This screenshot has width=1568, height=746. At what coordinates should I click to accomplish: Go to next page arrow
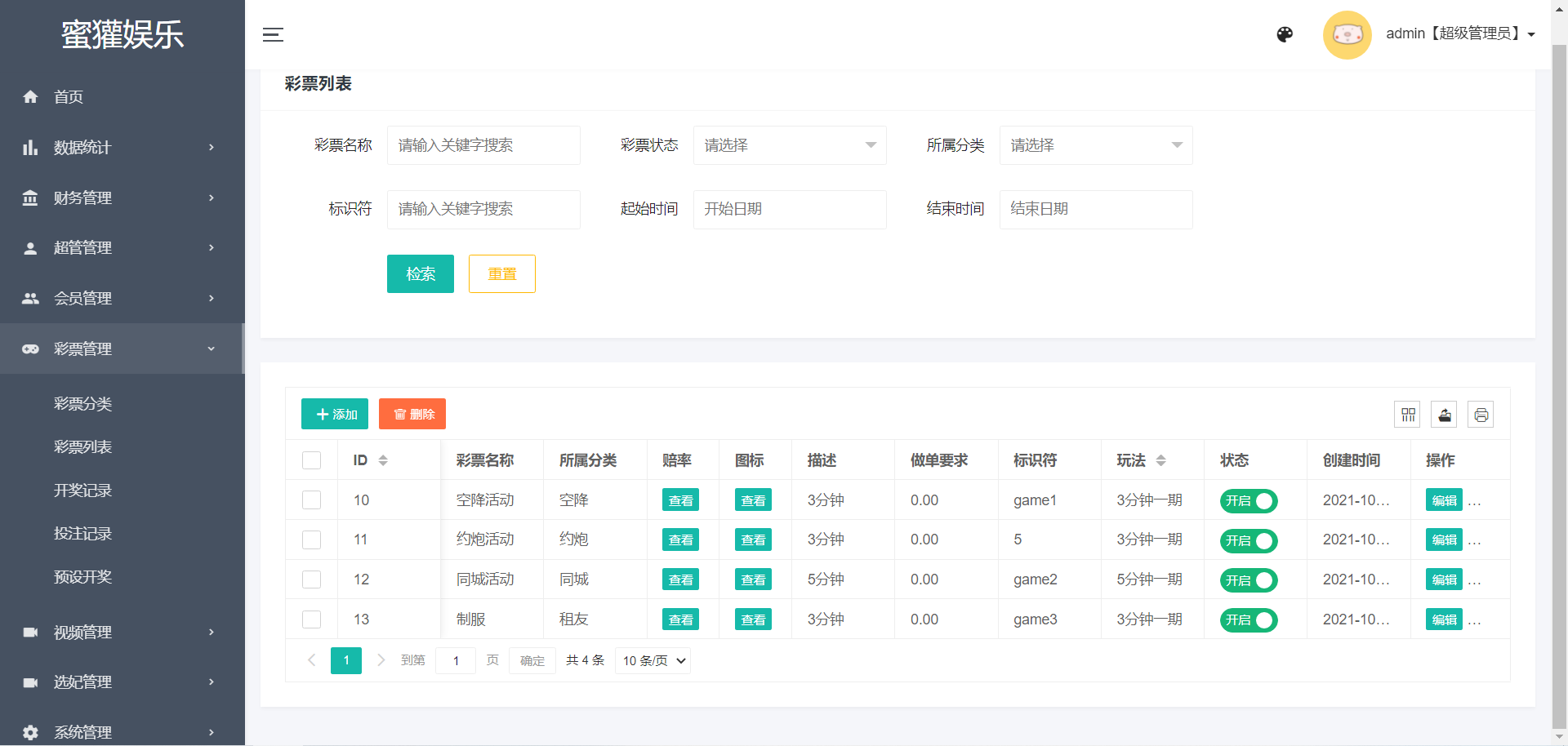381,660
